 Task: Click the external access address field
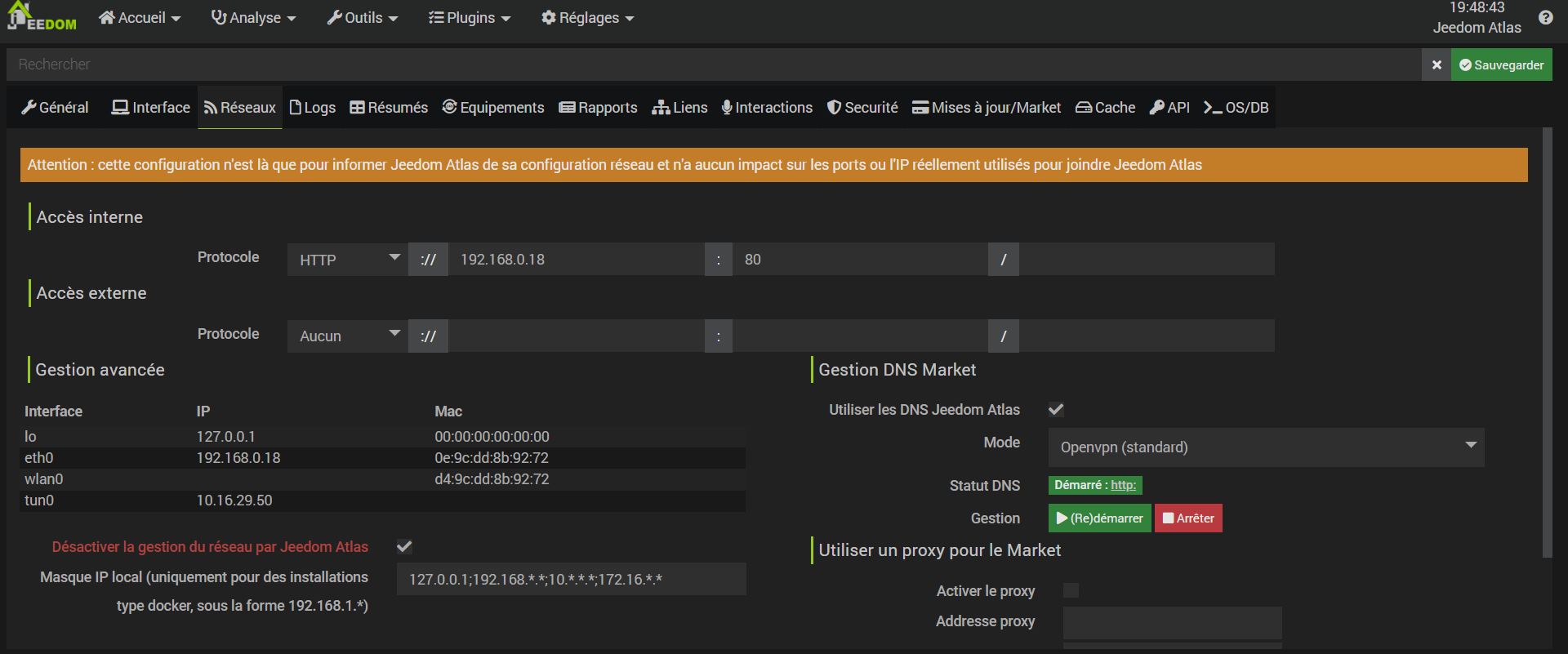click(x=577, y=336)
